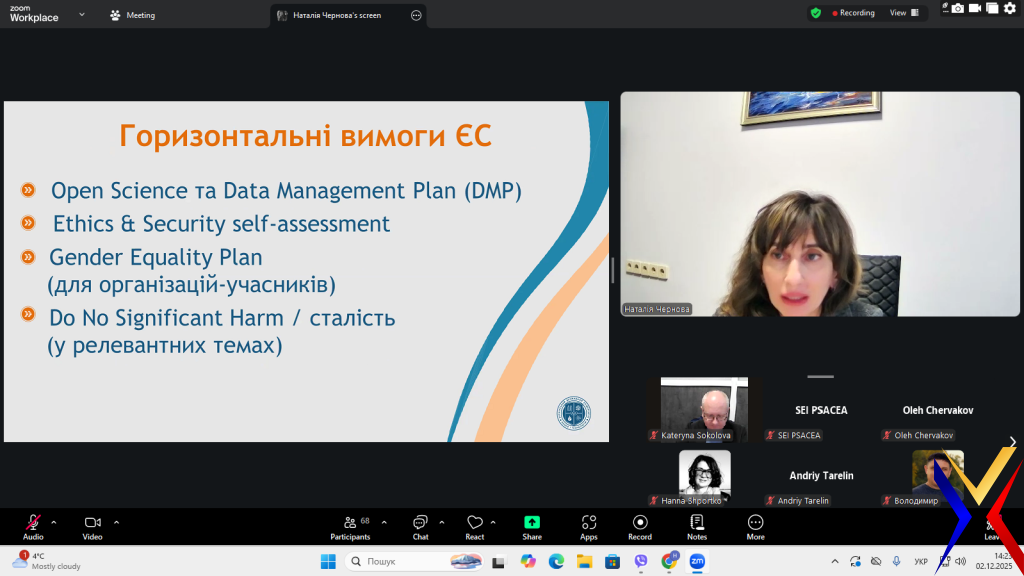Open the More options menu
Viewport: 1024px width, 576px height.
pyautogui.click(x=755, y=526)
